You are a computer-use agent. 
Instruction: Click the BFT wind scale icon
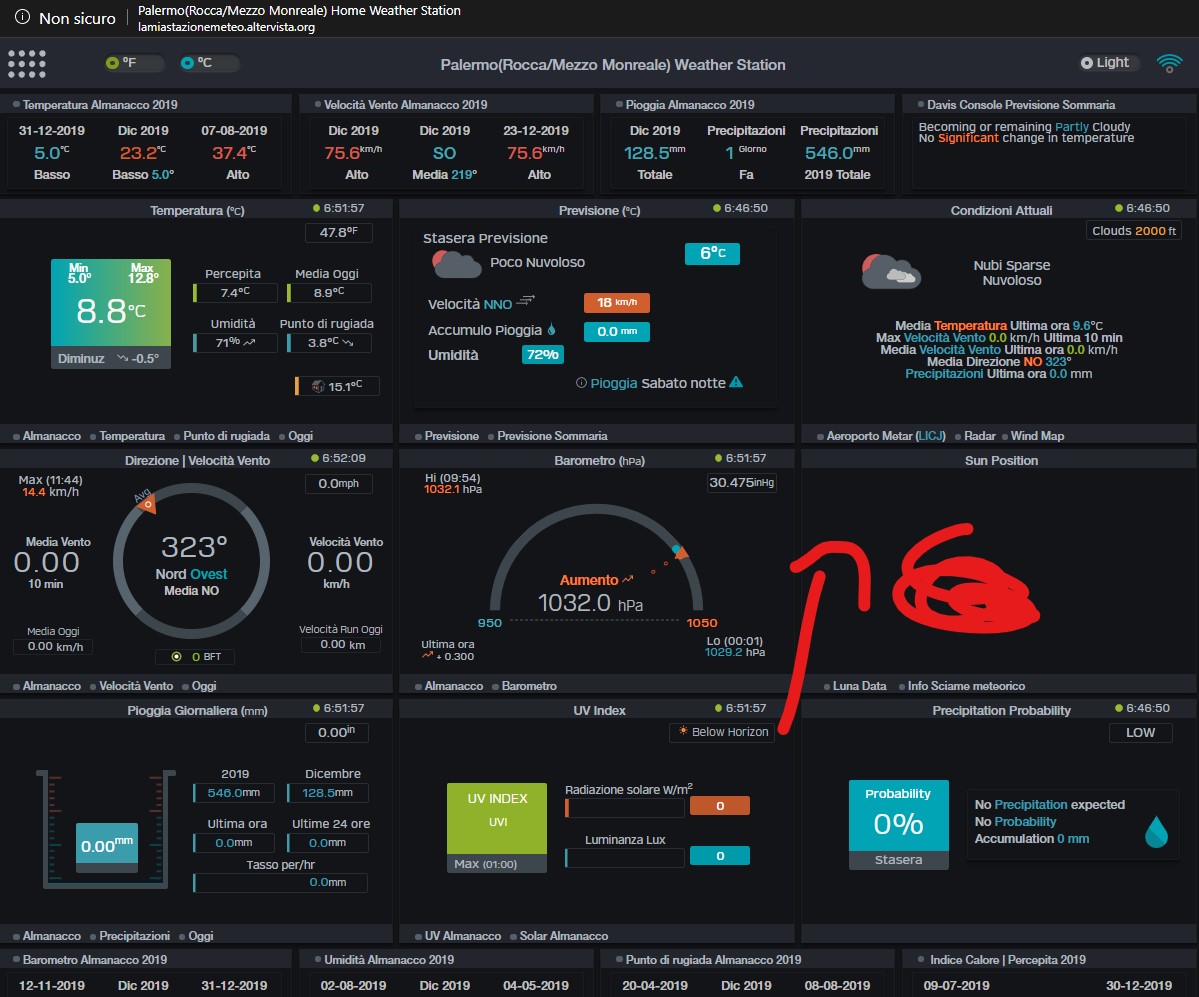(x=177, y=657)
